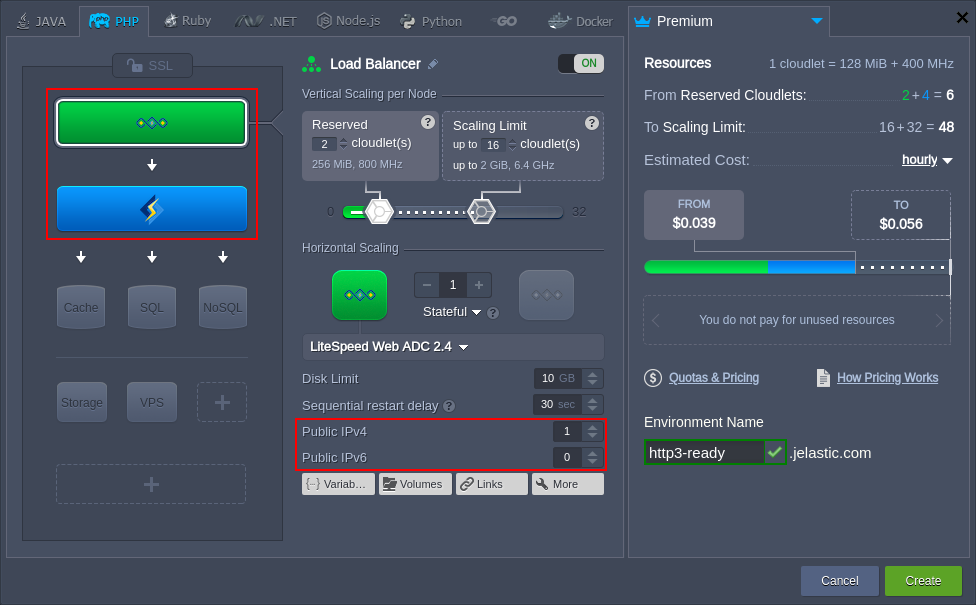The image size is (976, 605).
Task: Switch to the JAVA tab
Action: pyautogui.click(x=42, y=22)
